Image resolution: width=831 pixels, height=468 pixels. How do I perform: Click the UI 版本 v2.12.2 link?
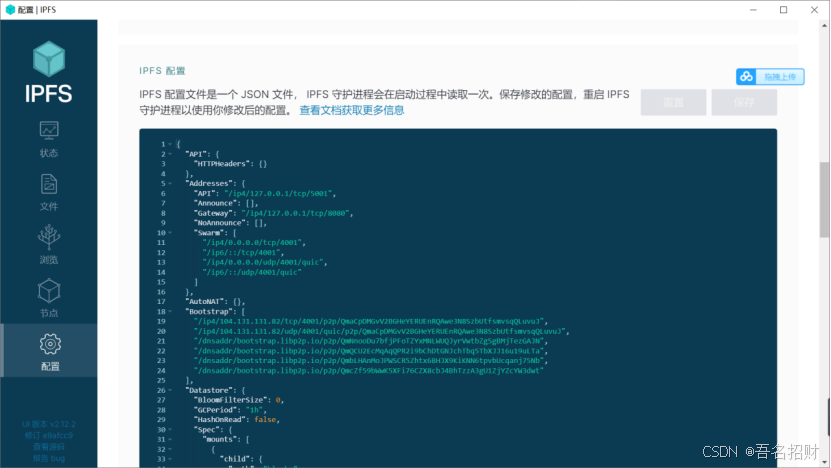tap(49, 424)
